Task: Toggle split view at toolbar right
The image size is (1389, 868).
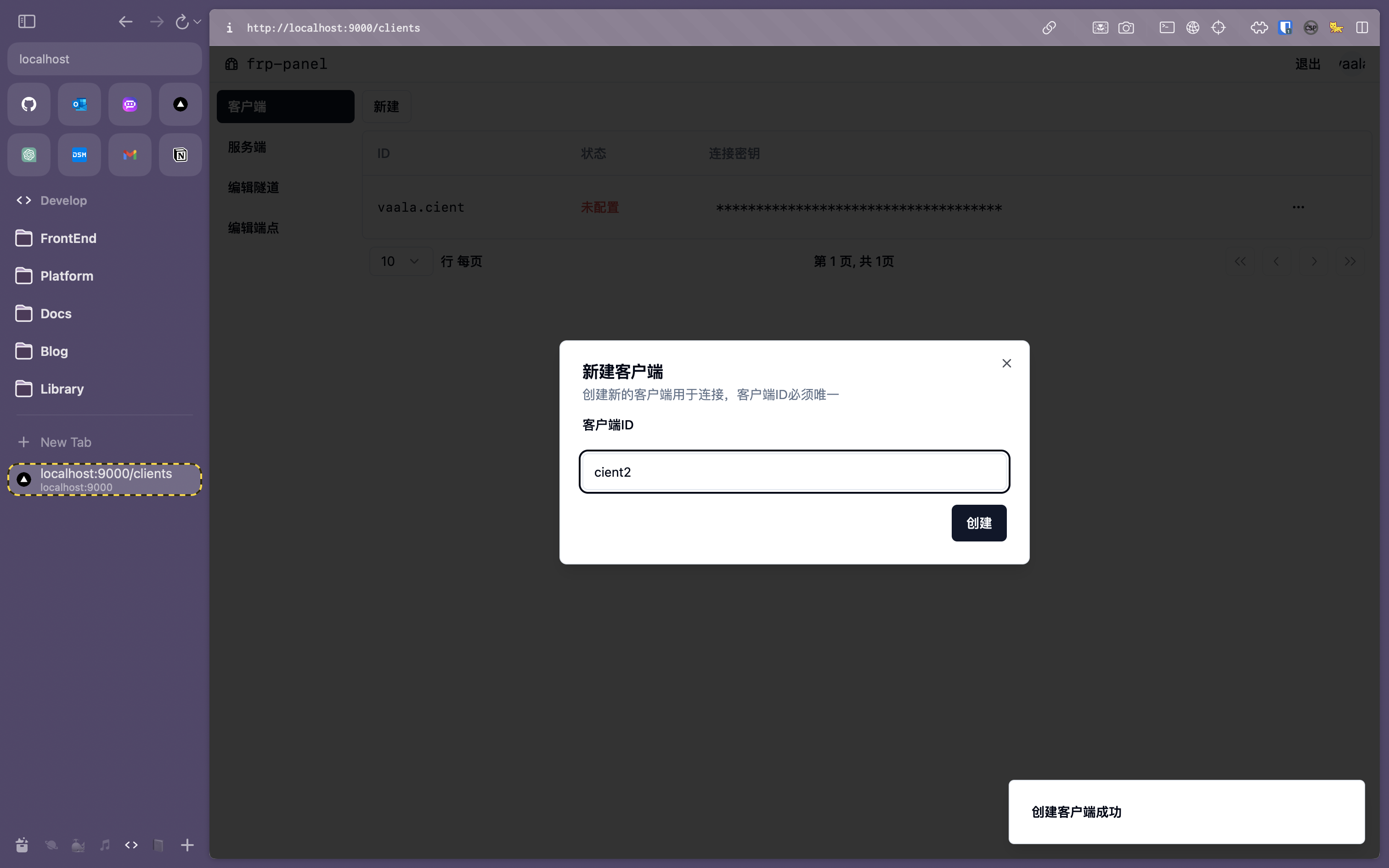Action: click(1362, 28)
